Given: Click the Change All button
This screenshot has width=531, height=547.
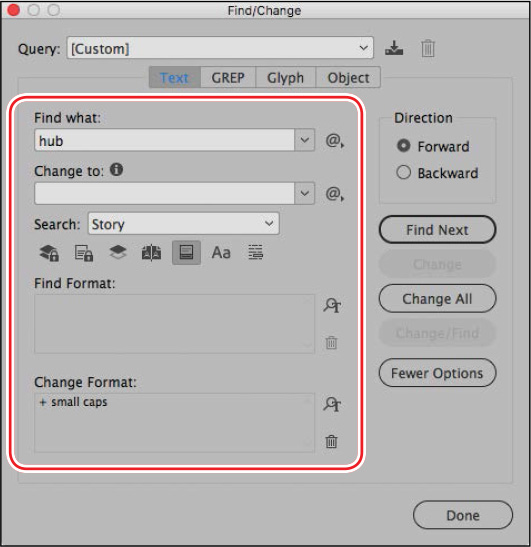Looking at the screenshot, I should click(x=437, y=299).
